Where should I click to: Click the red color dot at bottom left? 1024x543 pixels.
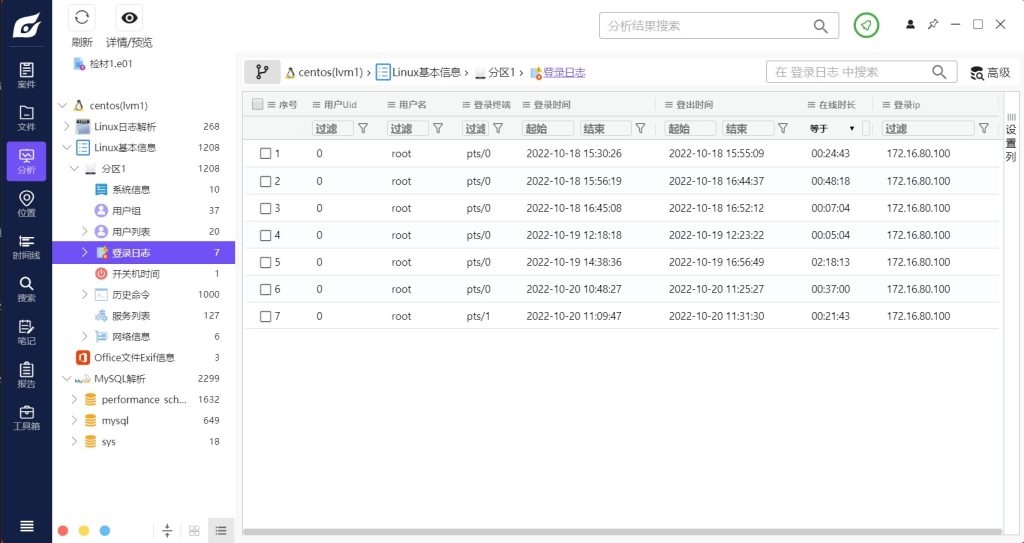click(x=63, y=531)
